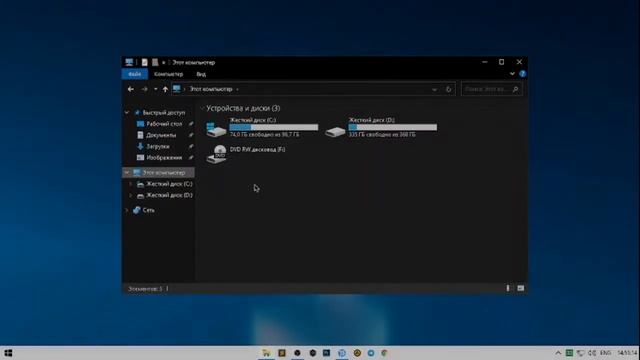The image size is (640, 360).
Task: Click the network icon in system tray
Action: 580,353
